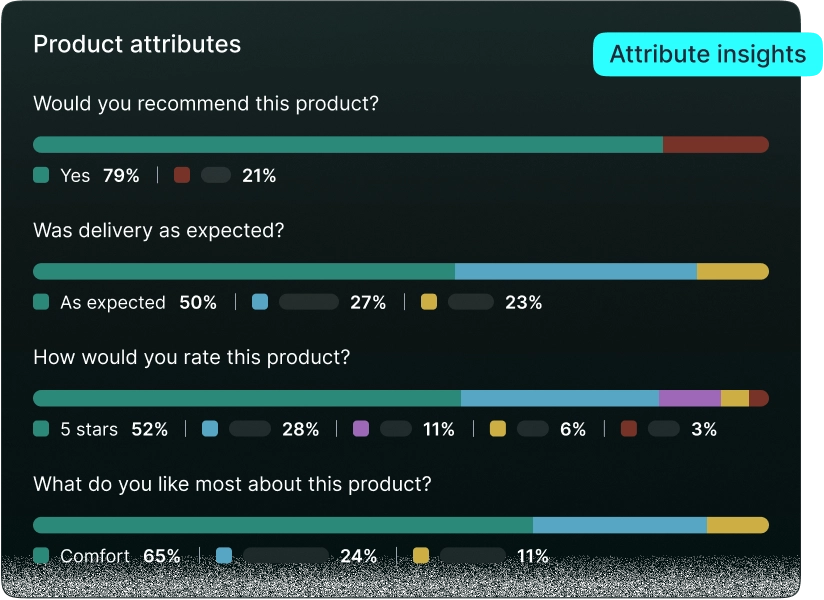Click 'Was delivery as expected?' question
824x600 pixels.
pos(159,231)
